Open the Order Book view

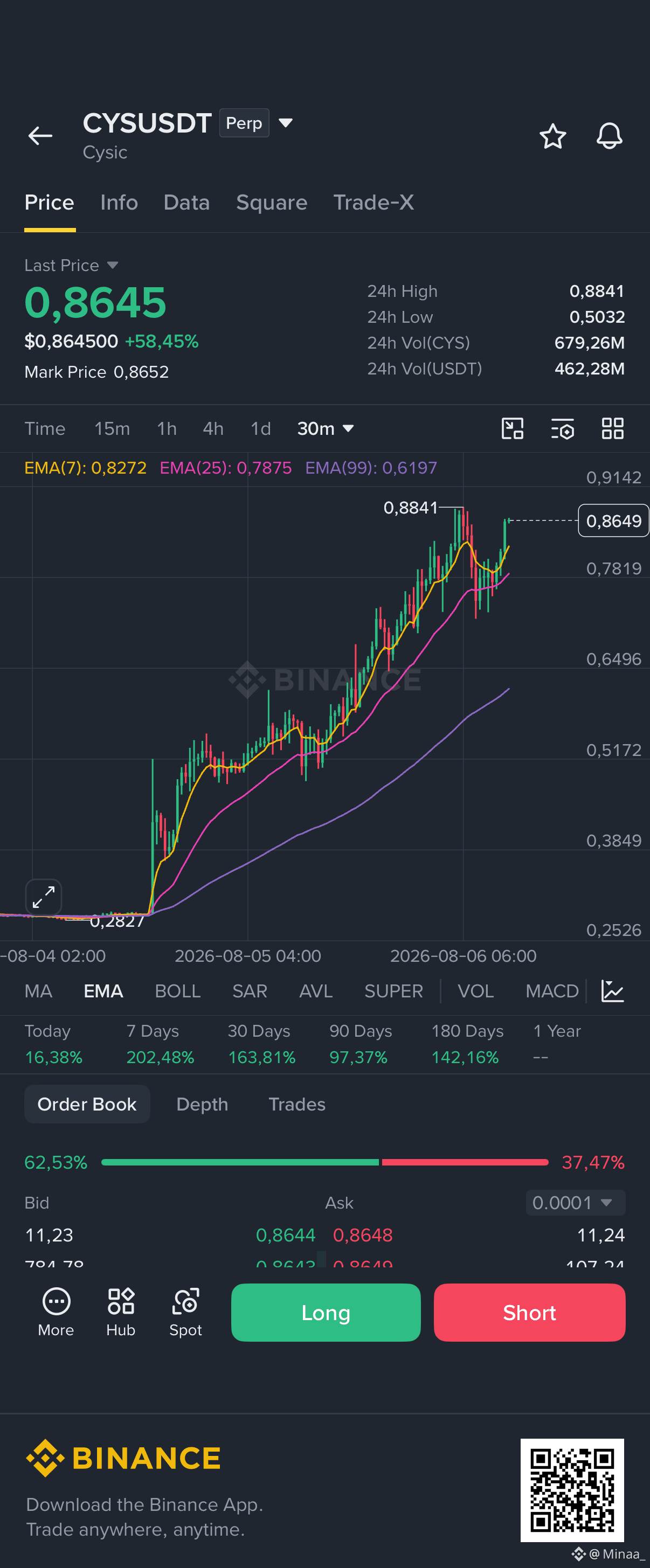click(87, 1104)
